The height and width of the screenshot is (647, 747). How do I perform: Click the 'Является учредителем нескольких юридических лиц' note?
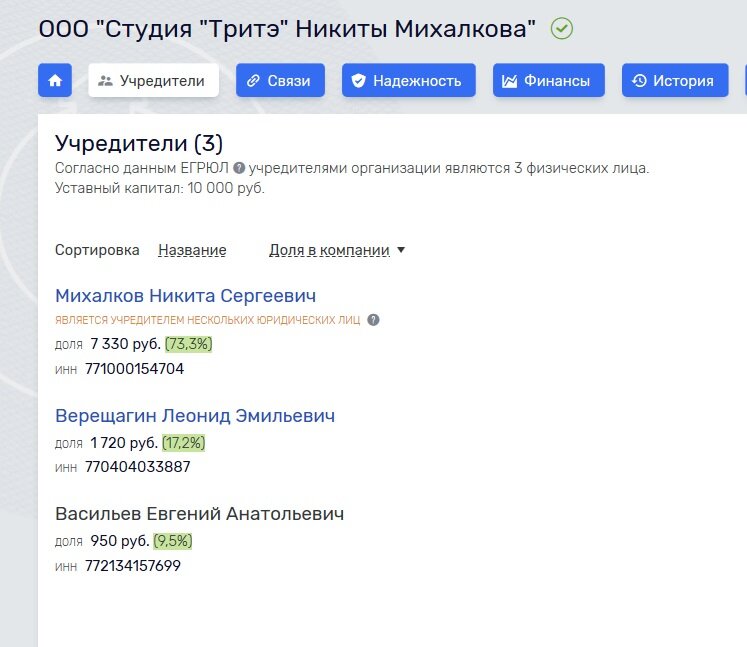coord(207,320)
